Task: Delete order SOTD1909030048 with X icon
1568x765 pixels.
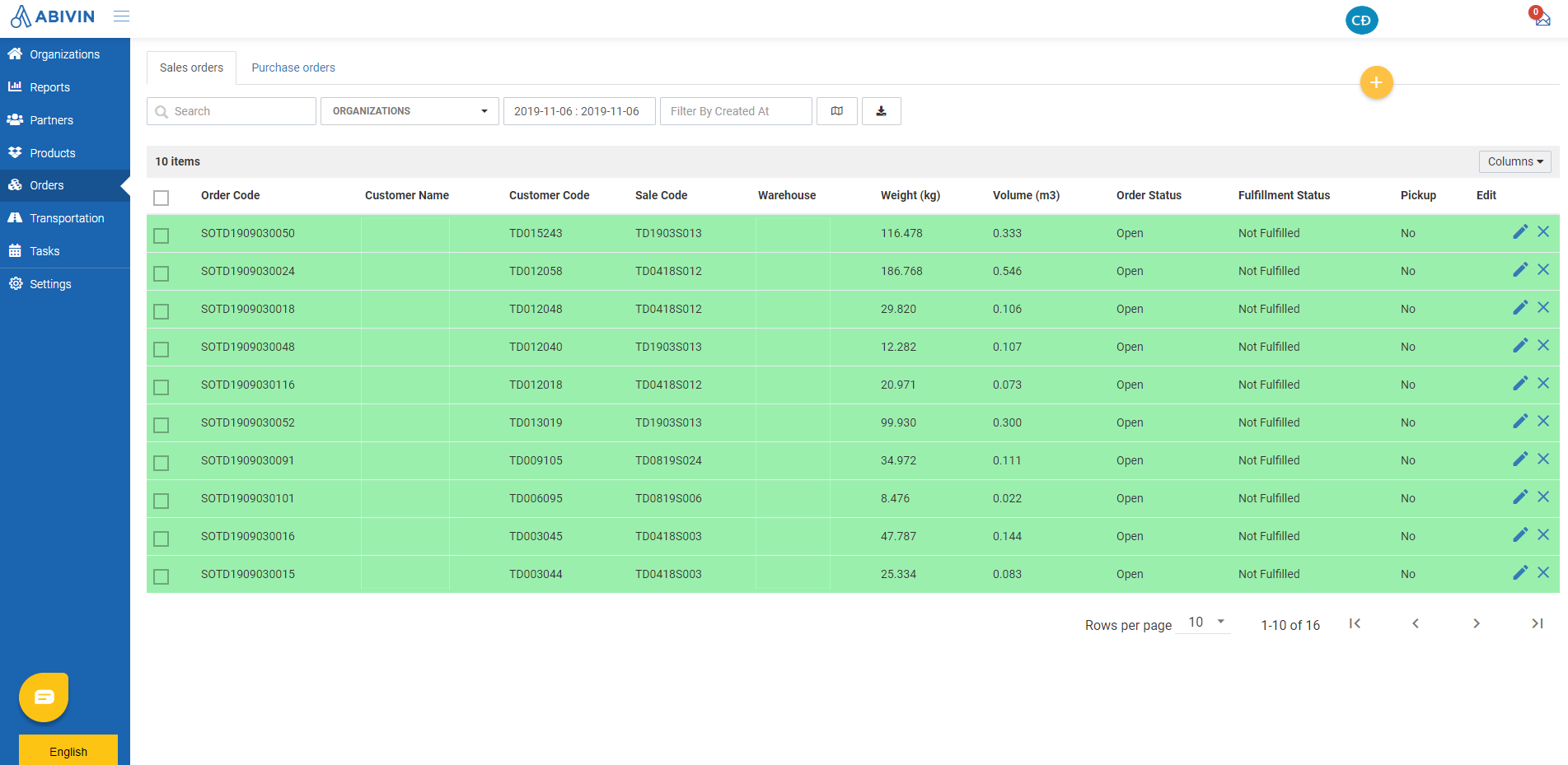Action: point(1543,346)
